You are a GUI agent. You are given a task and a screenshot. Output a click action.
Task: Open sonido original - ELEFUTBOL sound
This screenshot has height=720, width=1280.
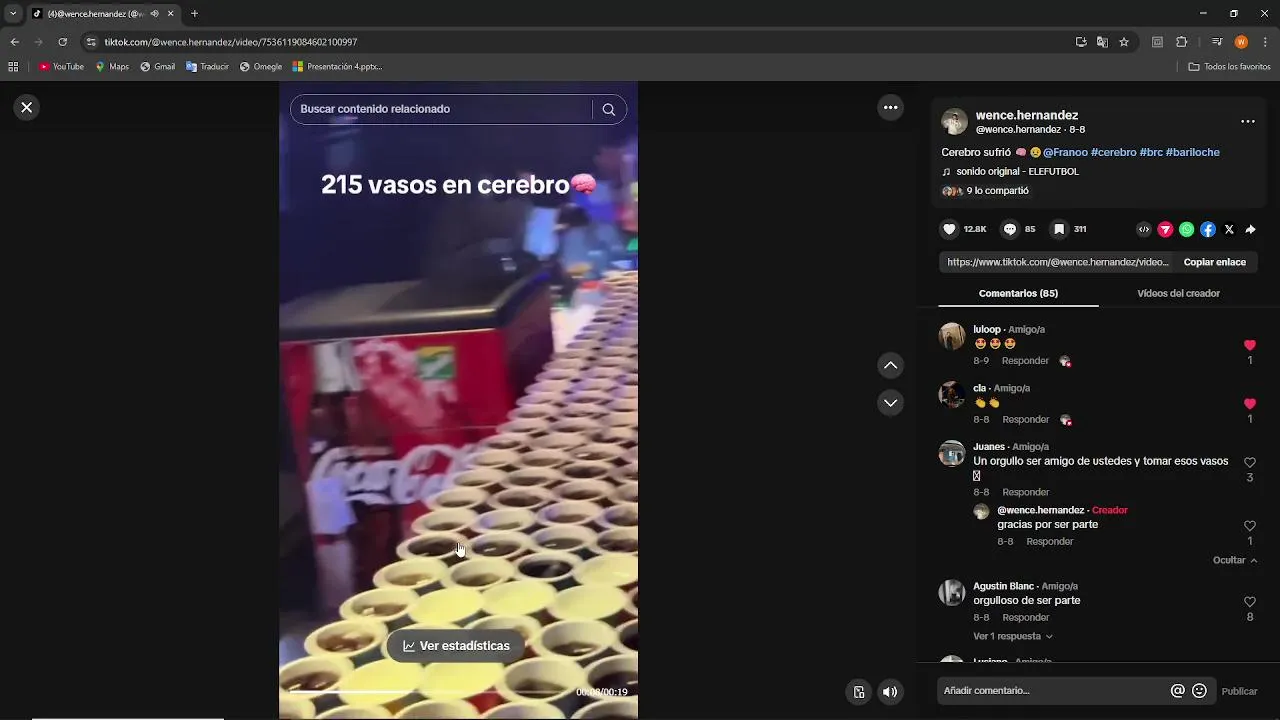pyautogui.click(x=1017, y=172)
